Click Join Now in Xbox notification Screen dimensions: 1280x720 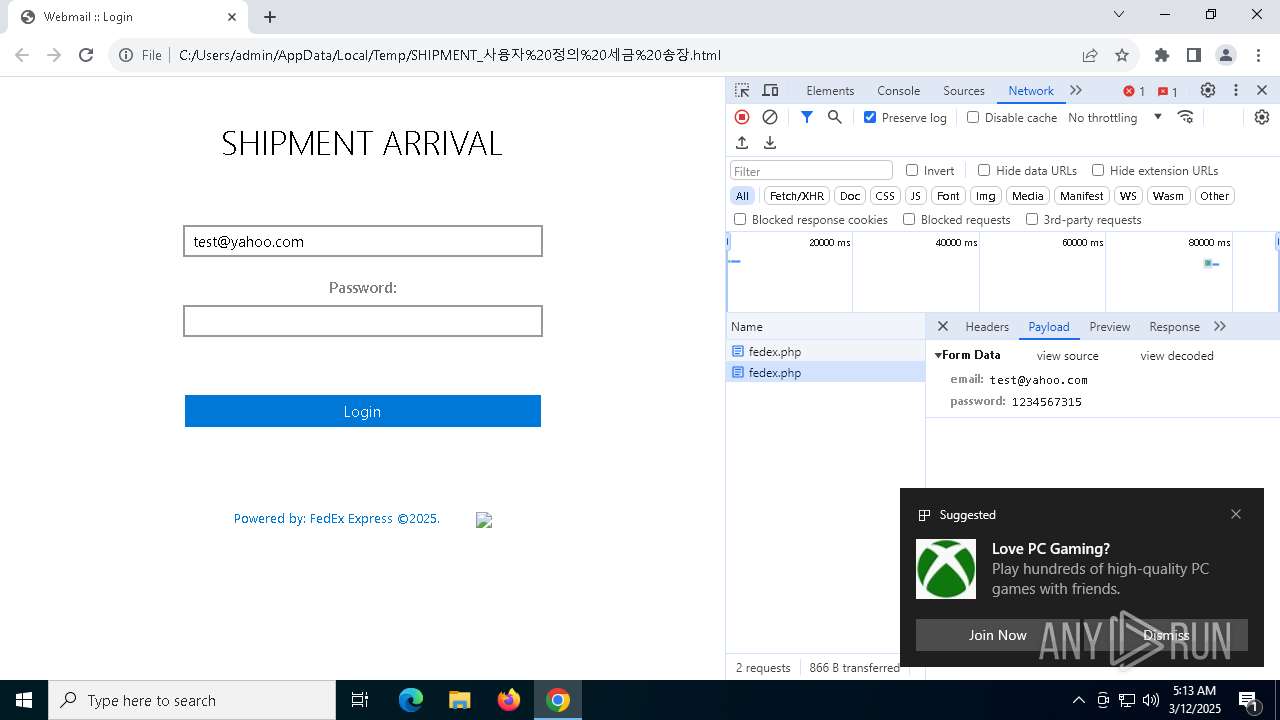tap(997, 635)
